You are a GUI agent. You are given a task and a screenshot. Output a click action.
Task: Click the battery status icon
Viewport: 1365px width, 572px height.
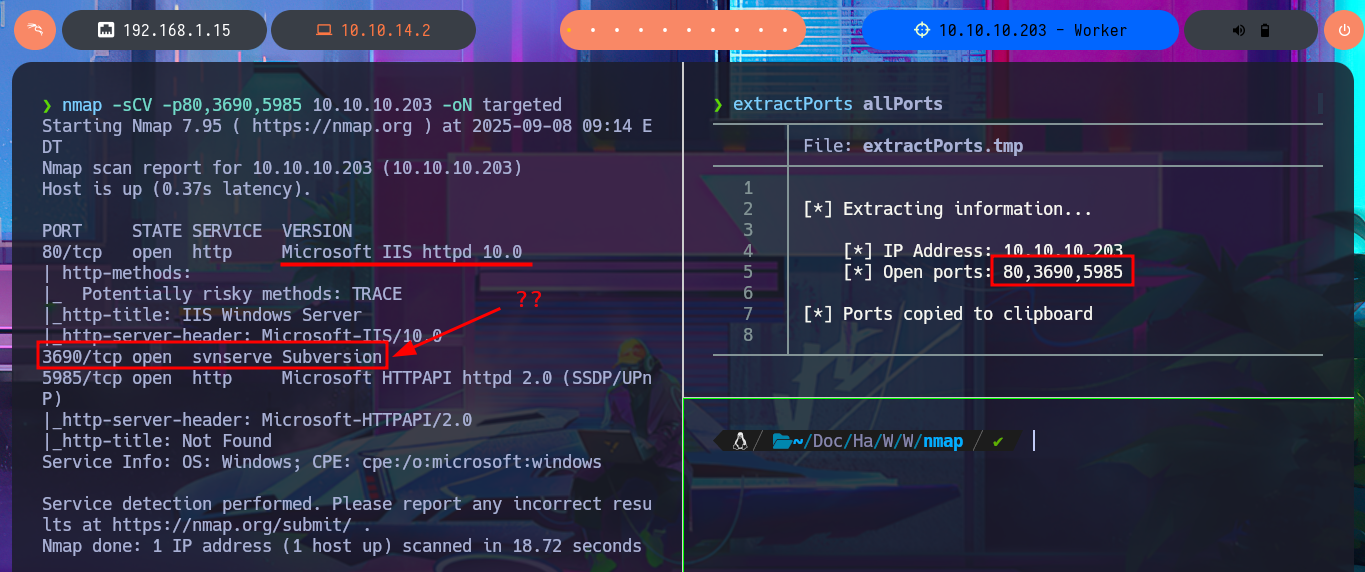click(x=1264, y=30)
